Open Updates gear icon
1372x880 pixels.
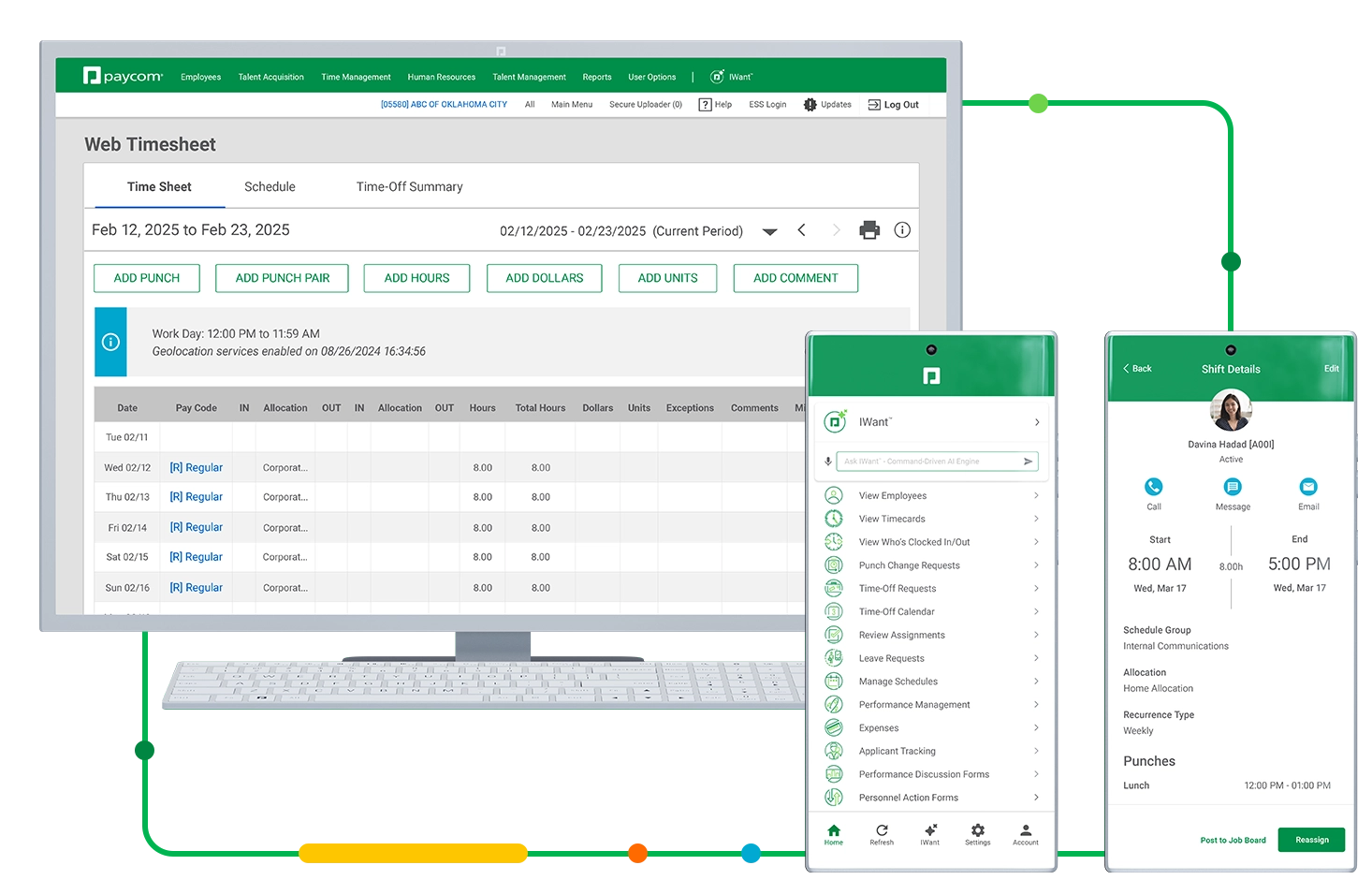click(x=810, y=105)
